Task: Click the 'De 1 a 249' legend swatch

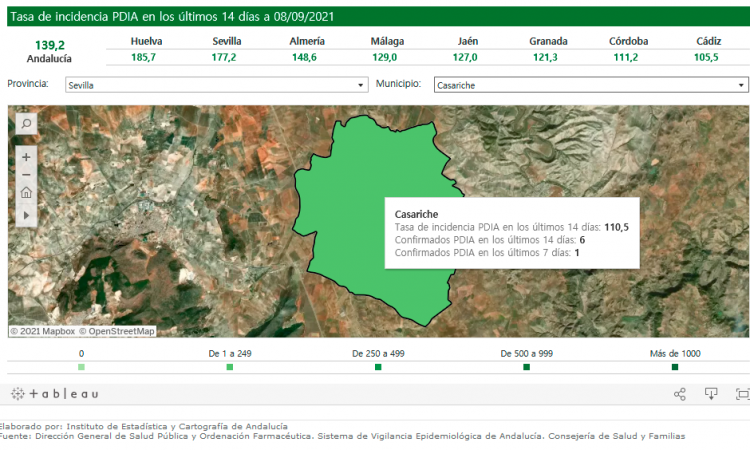Action: [229, 367]
